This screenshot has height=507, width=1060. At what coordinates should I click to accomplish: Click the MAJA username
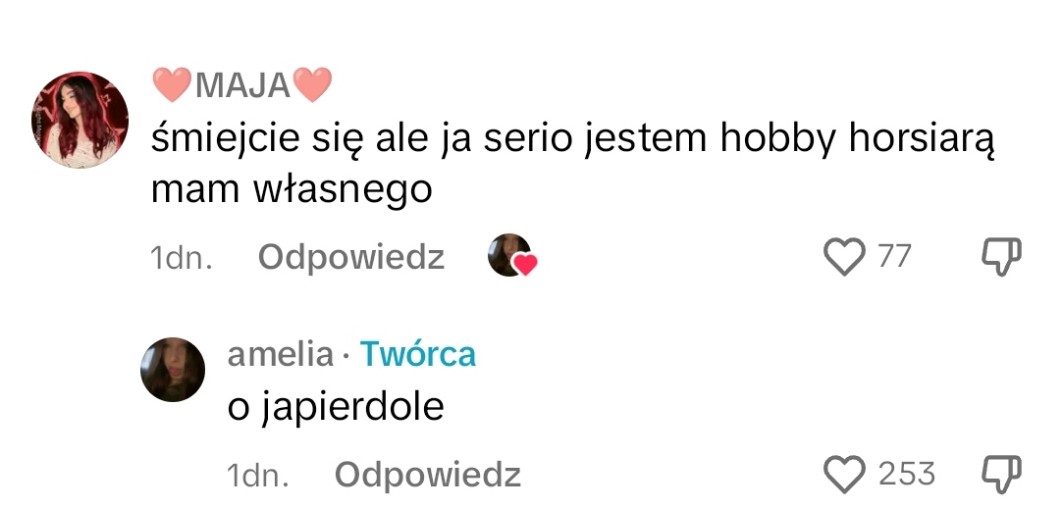pos(243,86)
